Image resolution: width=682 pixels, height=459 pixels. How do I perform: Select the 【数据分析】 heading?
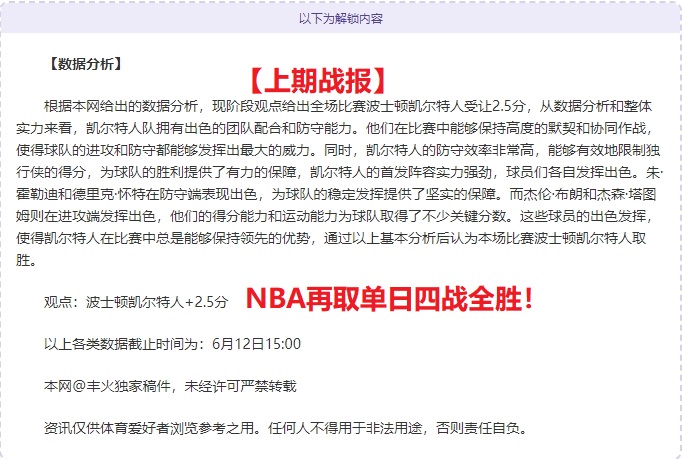(85, 64)
